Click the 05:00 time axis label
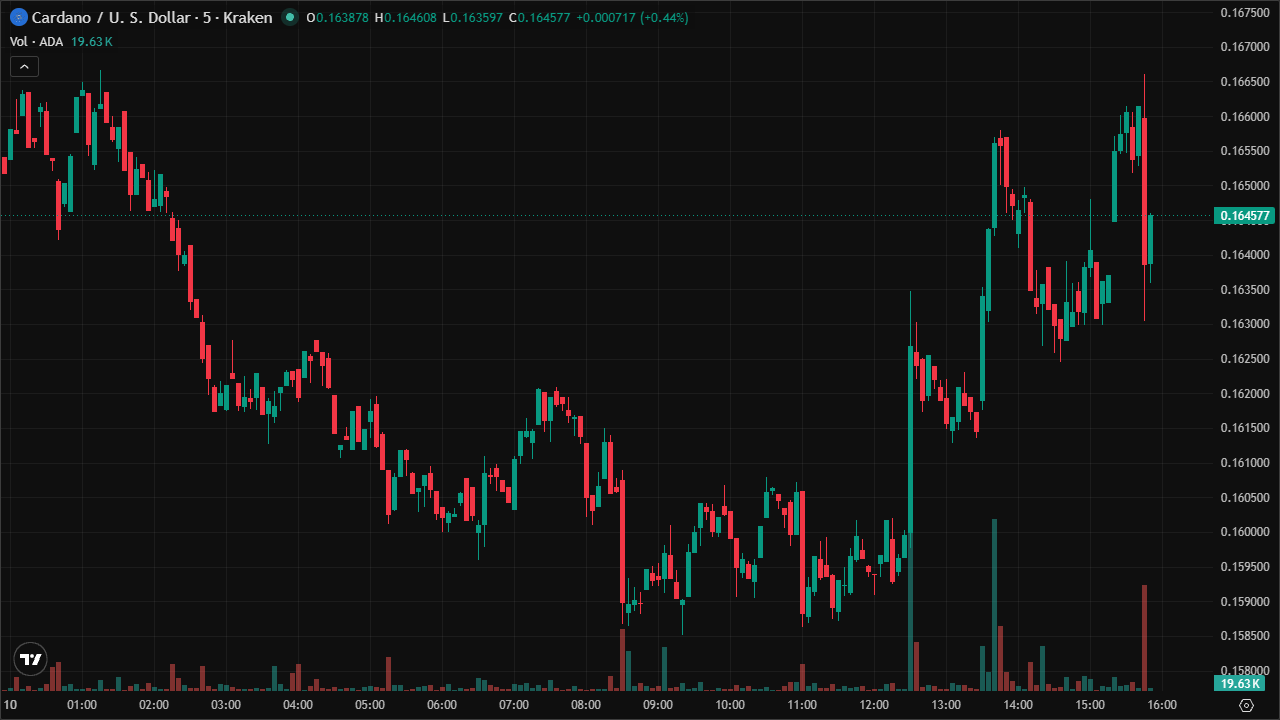This screenshot has height=720, width=1280. point(370,705)
